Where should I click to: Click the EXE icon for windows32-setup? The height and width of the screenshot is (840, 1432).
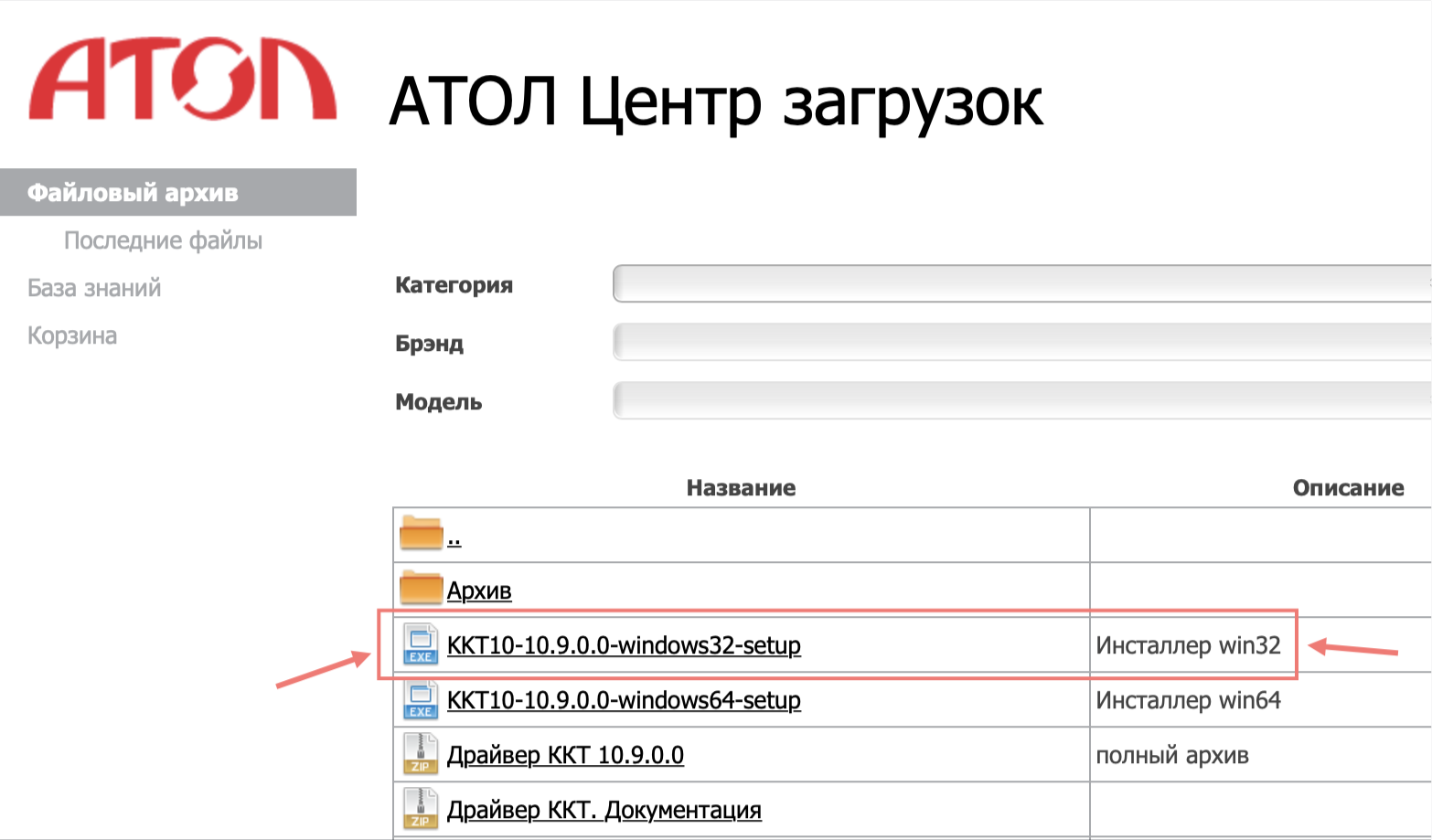[x=421, y=644]
